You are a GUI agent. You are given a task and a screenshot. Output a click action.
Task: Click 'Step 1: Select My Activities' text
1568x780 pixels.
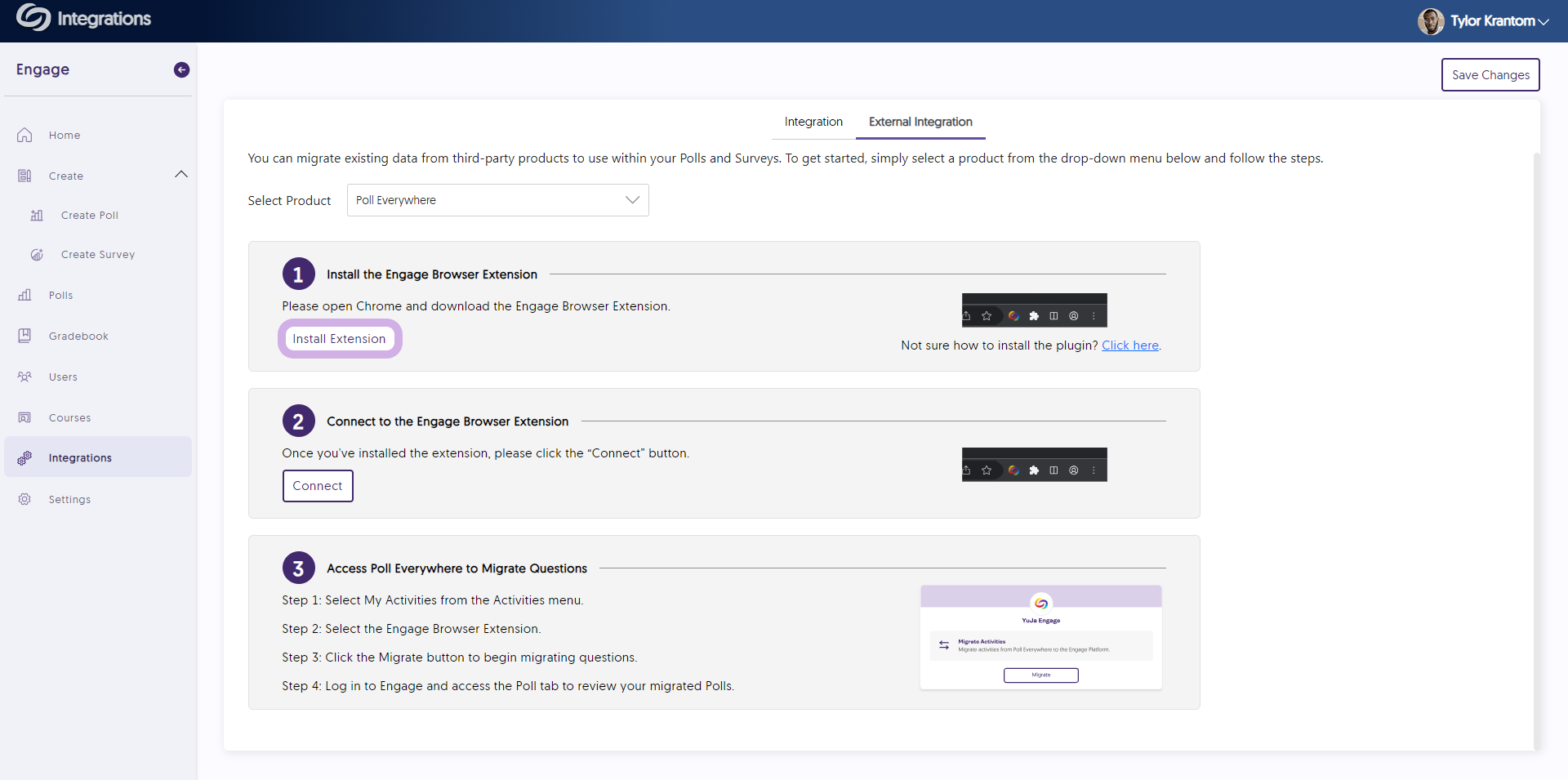tap(432, 600)
